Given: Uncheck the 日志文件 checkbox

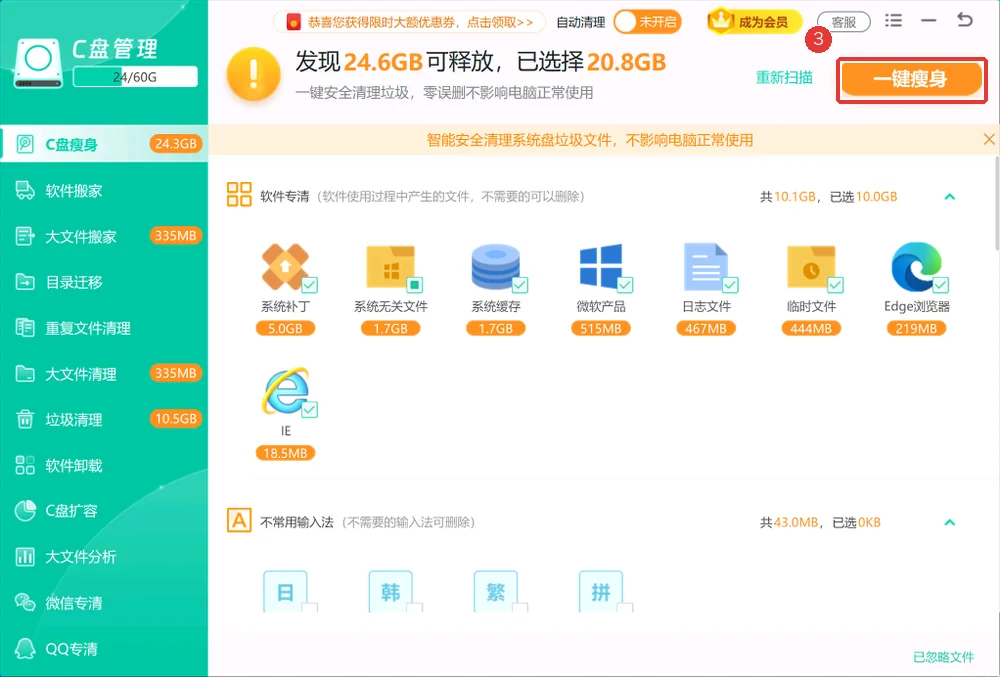Looking at the screenshot, I should (x=730, y=284).
